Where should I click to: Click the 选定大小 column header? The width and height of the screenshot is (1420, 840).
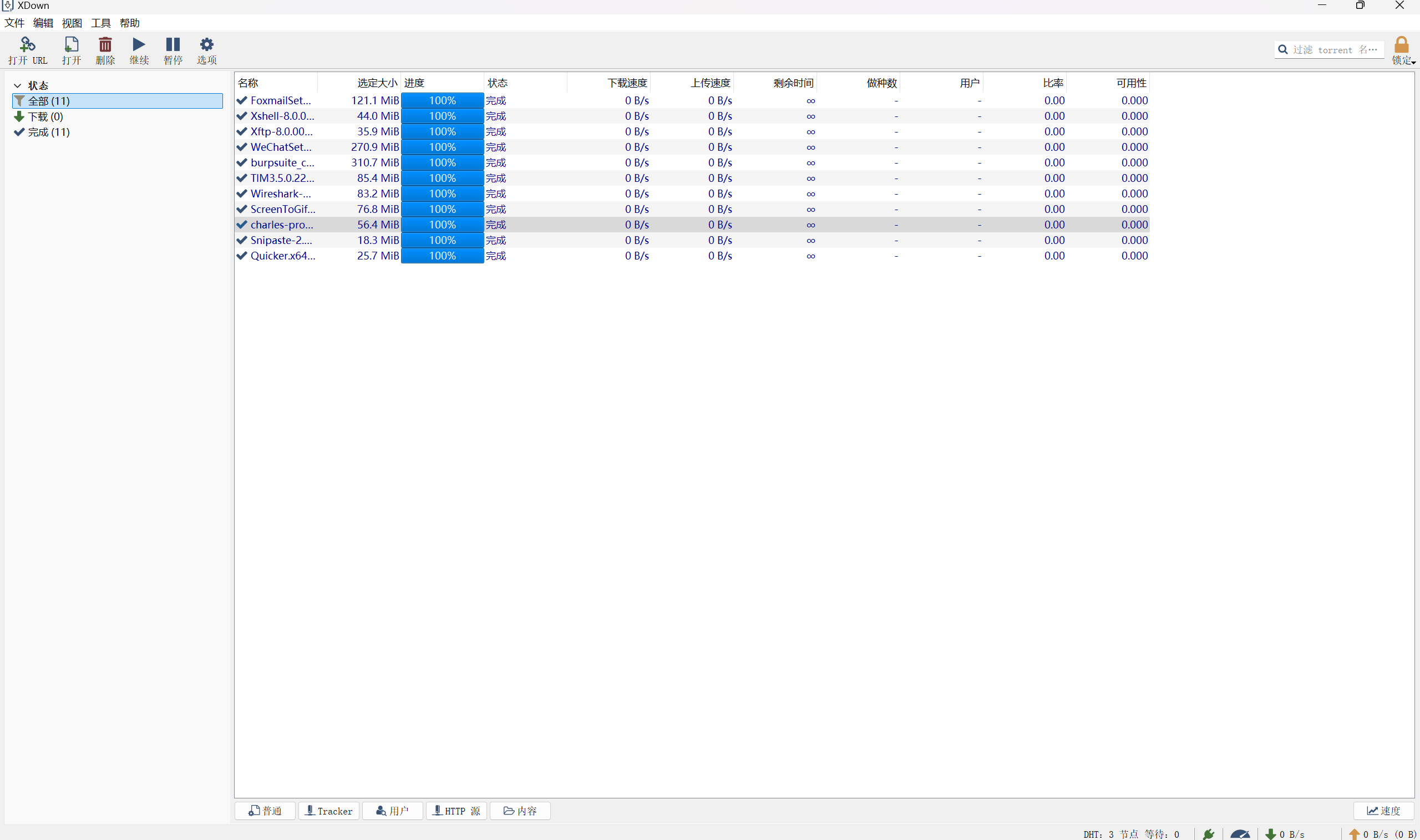pos(377,83)
